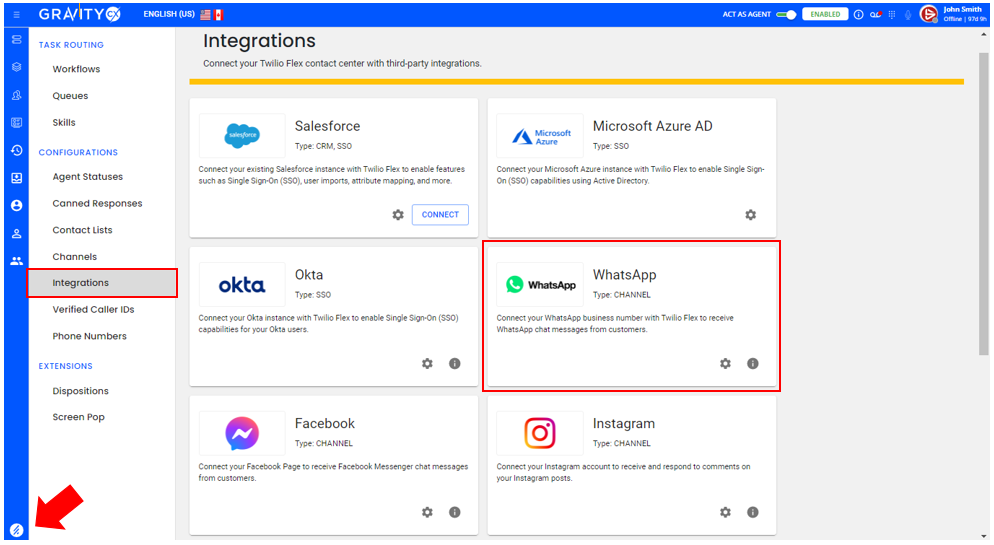This screenshot has width=994, height=545.
Task: Click the page vertical scrollbar
Action: [x=983, y=203]
